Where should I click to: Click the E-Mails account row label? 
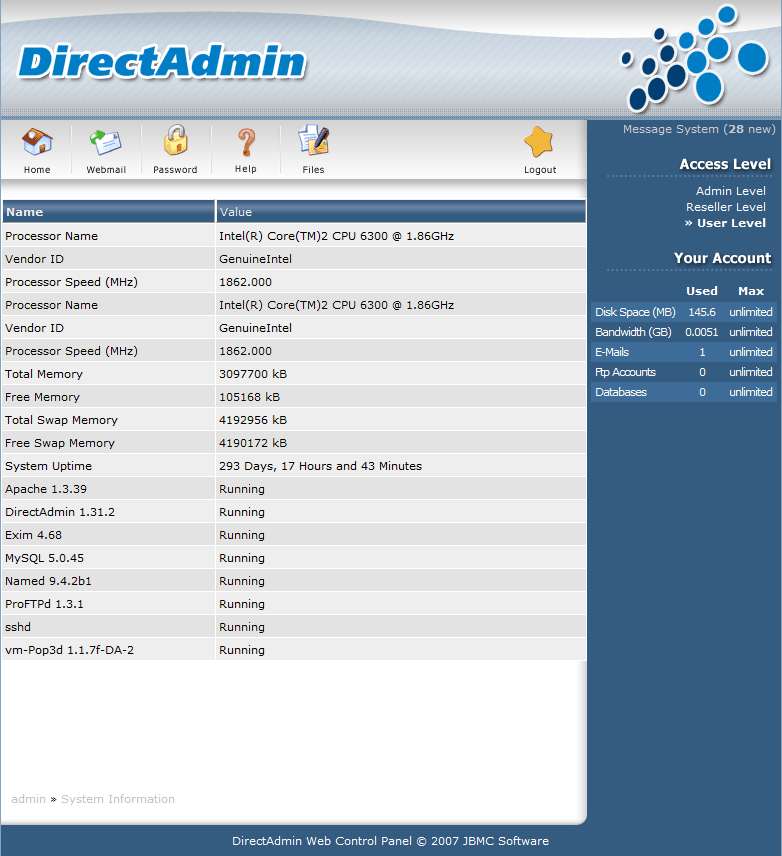click(612, 352)
